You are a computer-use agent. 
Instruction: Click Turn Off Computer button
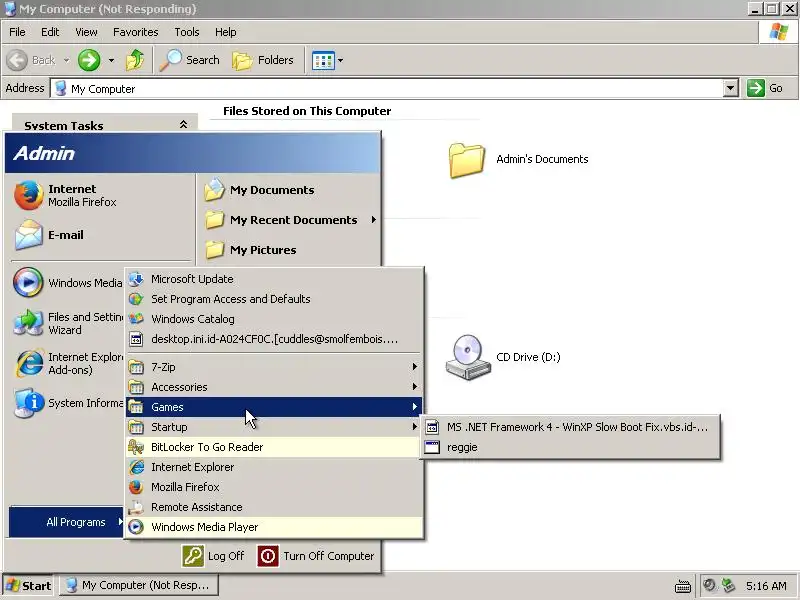316,556
